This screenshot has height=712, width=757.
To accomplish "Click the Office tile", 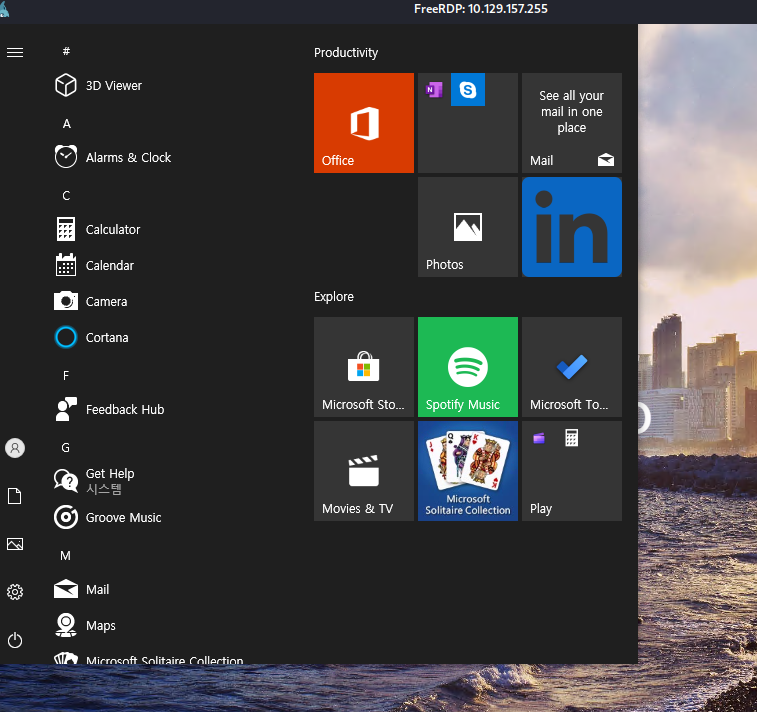I will point(364,123).
